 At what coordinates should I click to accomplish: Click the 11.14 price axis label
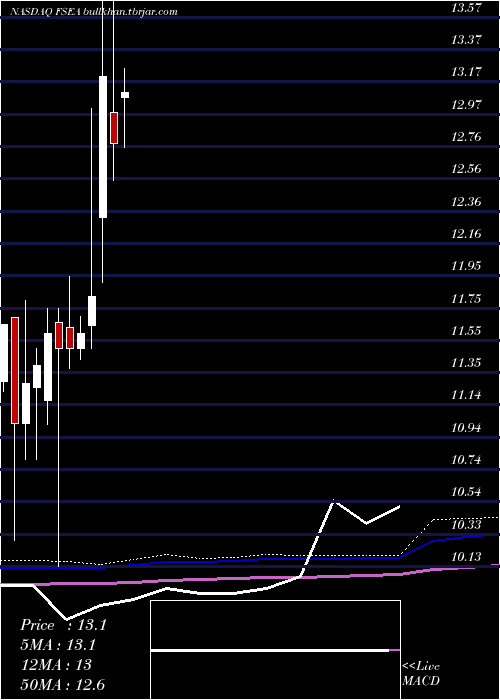466,395
